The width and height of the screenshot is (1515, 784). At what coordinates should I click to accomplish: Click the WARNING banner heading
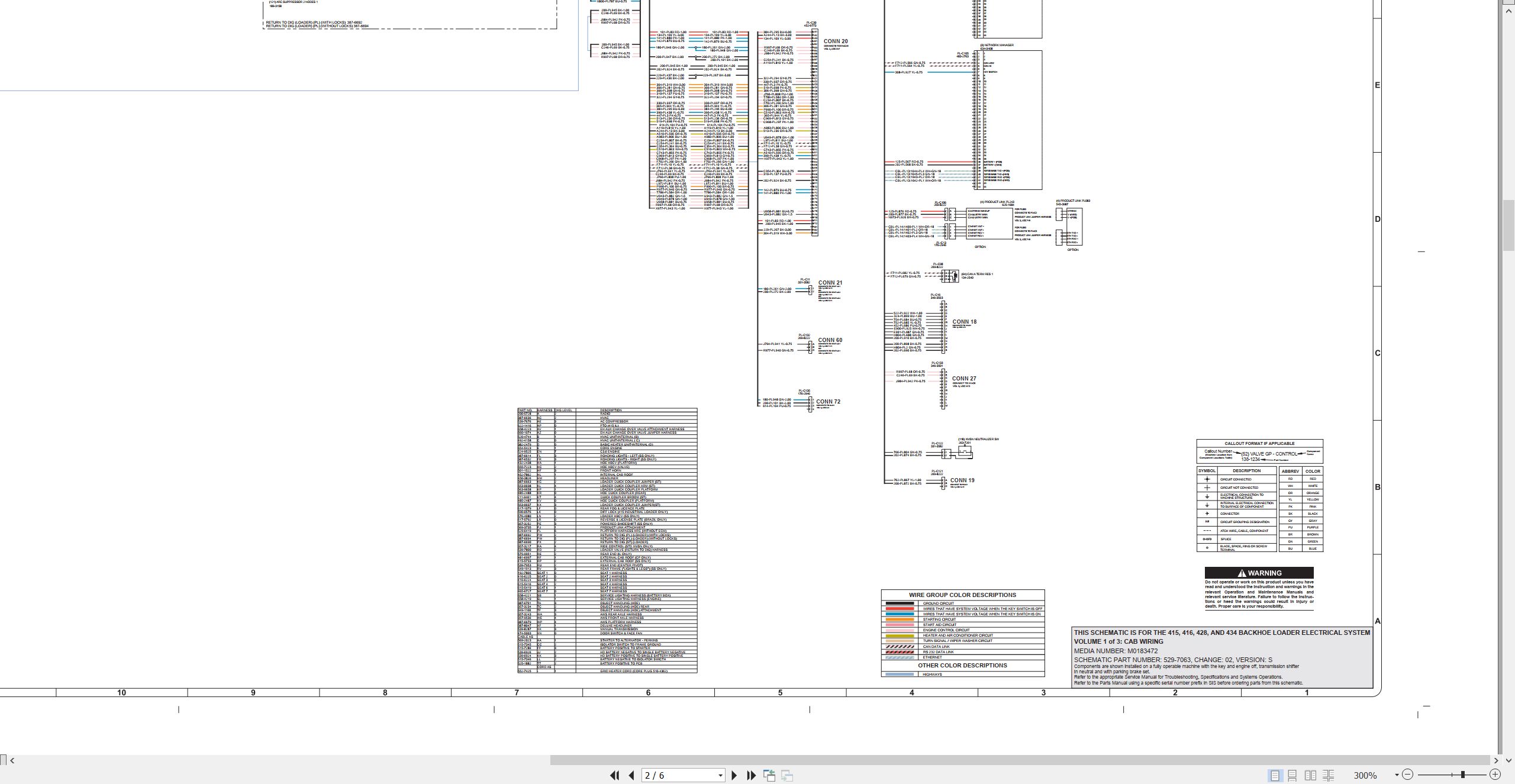(1259, 573)
